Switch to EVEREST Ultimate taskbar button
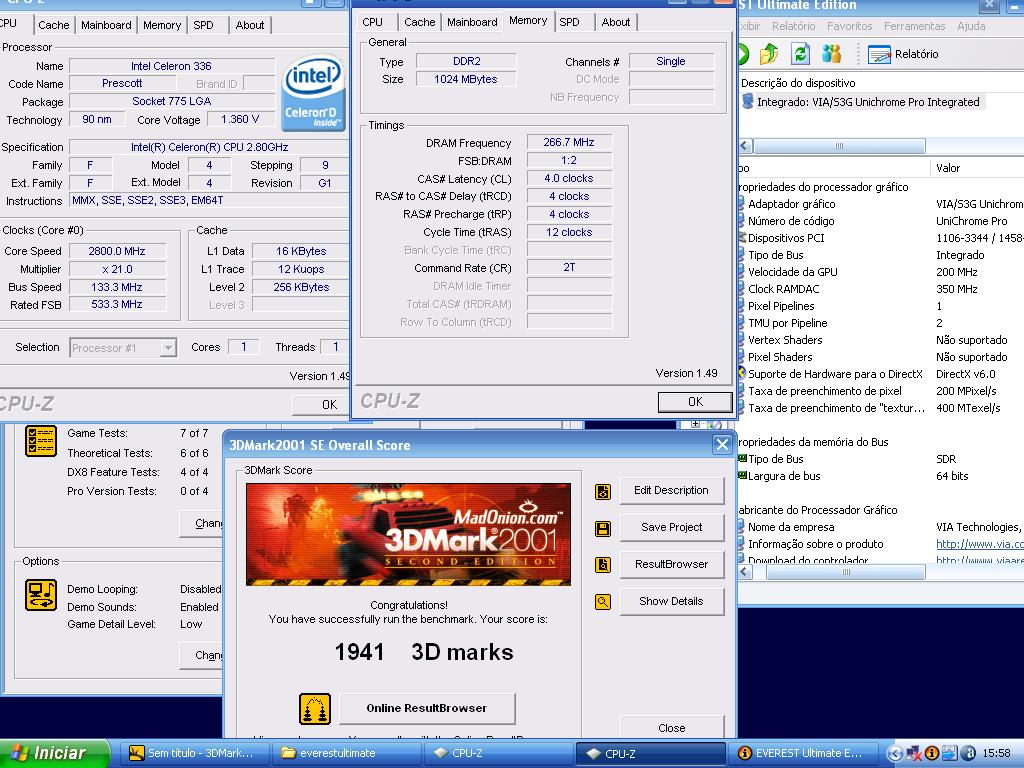This screenshot has width=1024, height=768. coord(802,753)
